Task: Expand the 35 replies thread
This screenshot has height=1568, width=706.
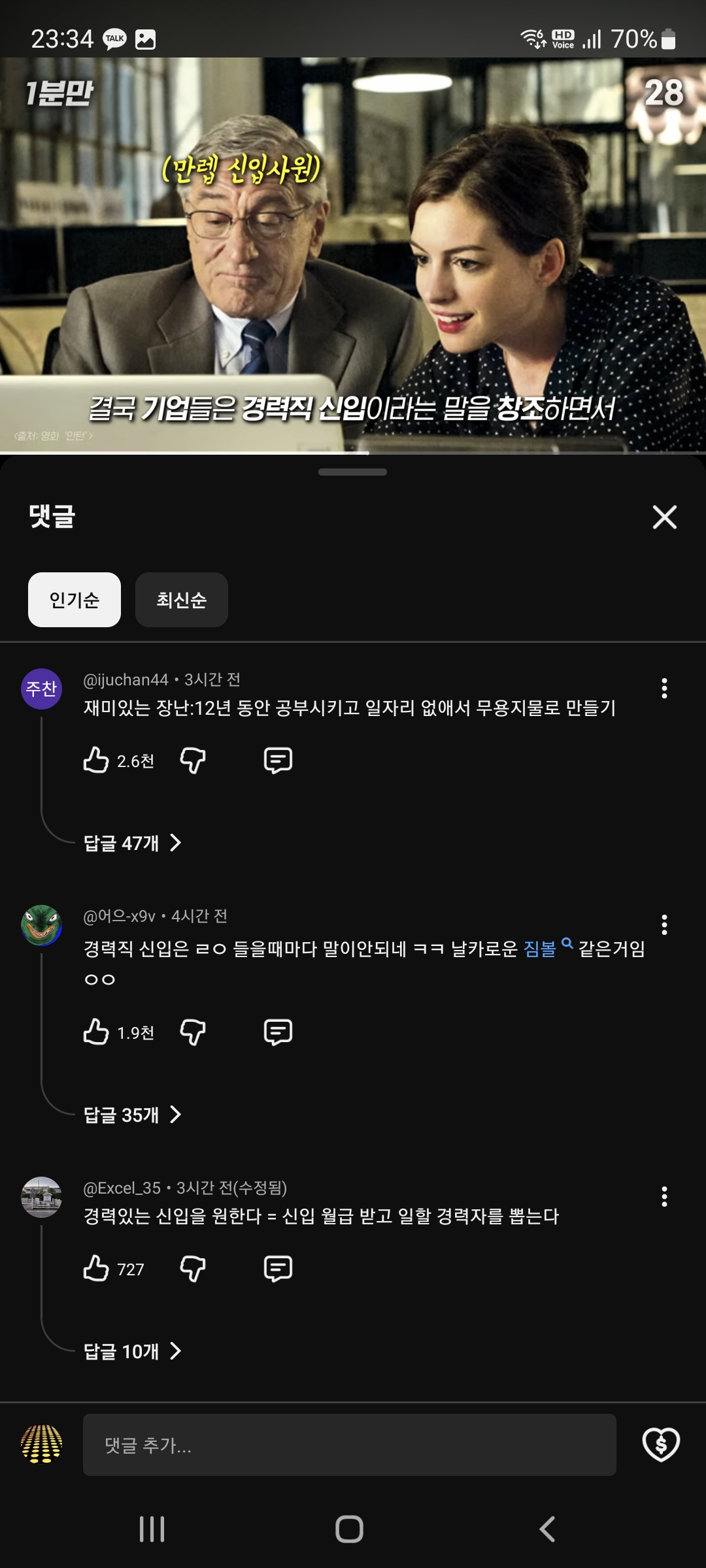Action: tap(132, 1115)
